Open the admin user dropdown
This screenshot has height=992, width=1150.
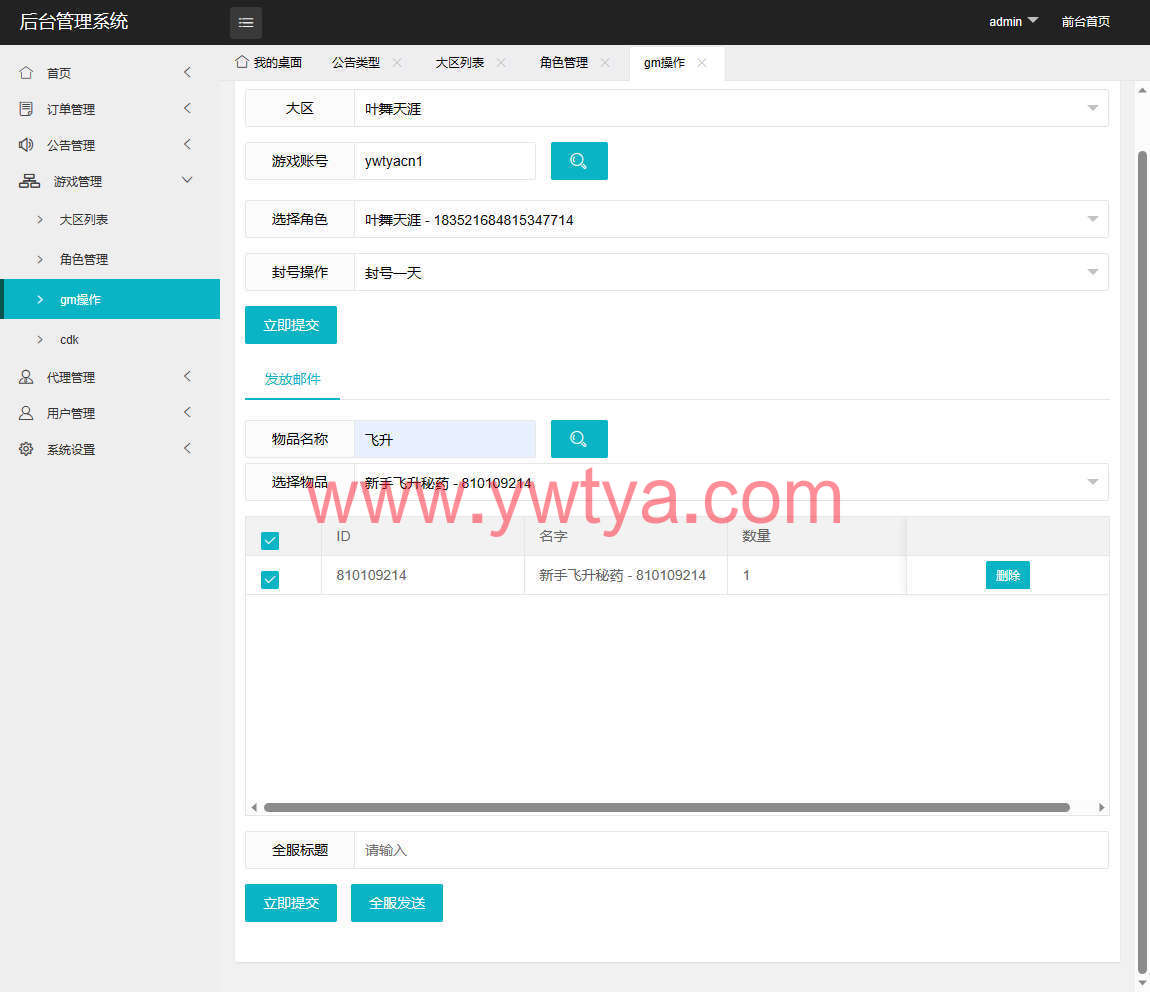click(1013, 22)
